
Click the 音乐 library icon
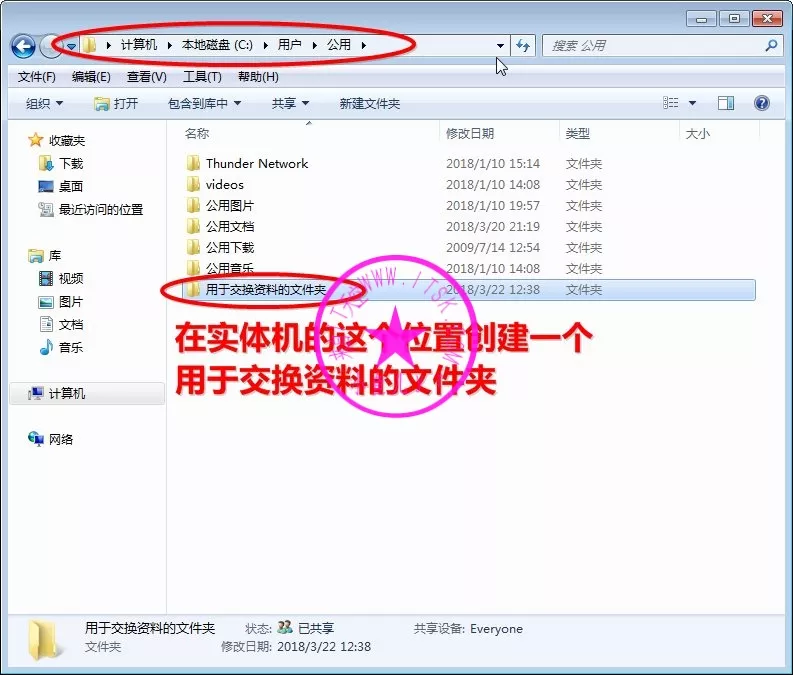click(x=46, y=347)
